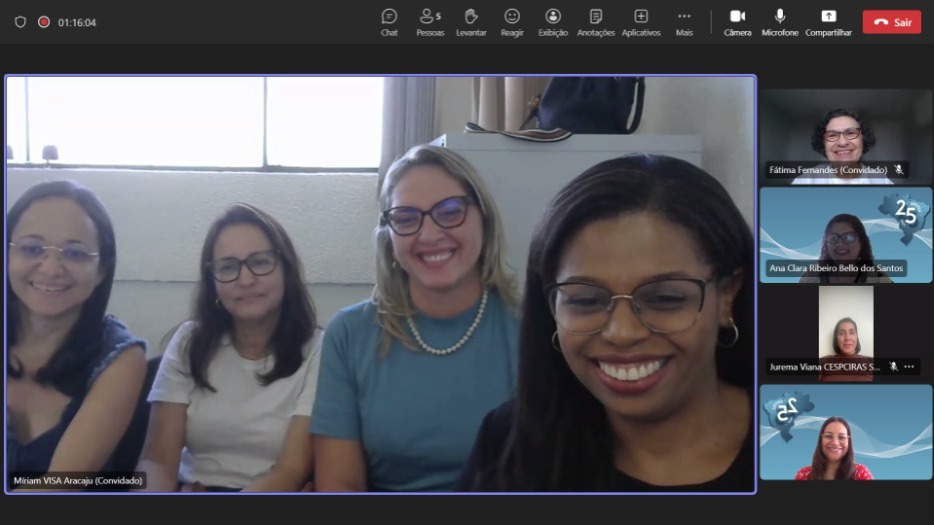934x525 pixels.
Task: Open the Chat panel
Action: 389,23
